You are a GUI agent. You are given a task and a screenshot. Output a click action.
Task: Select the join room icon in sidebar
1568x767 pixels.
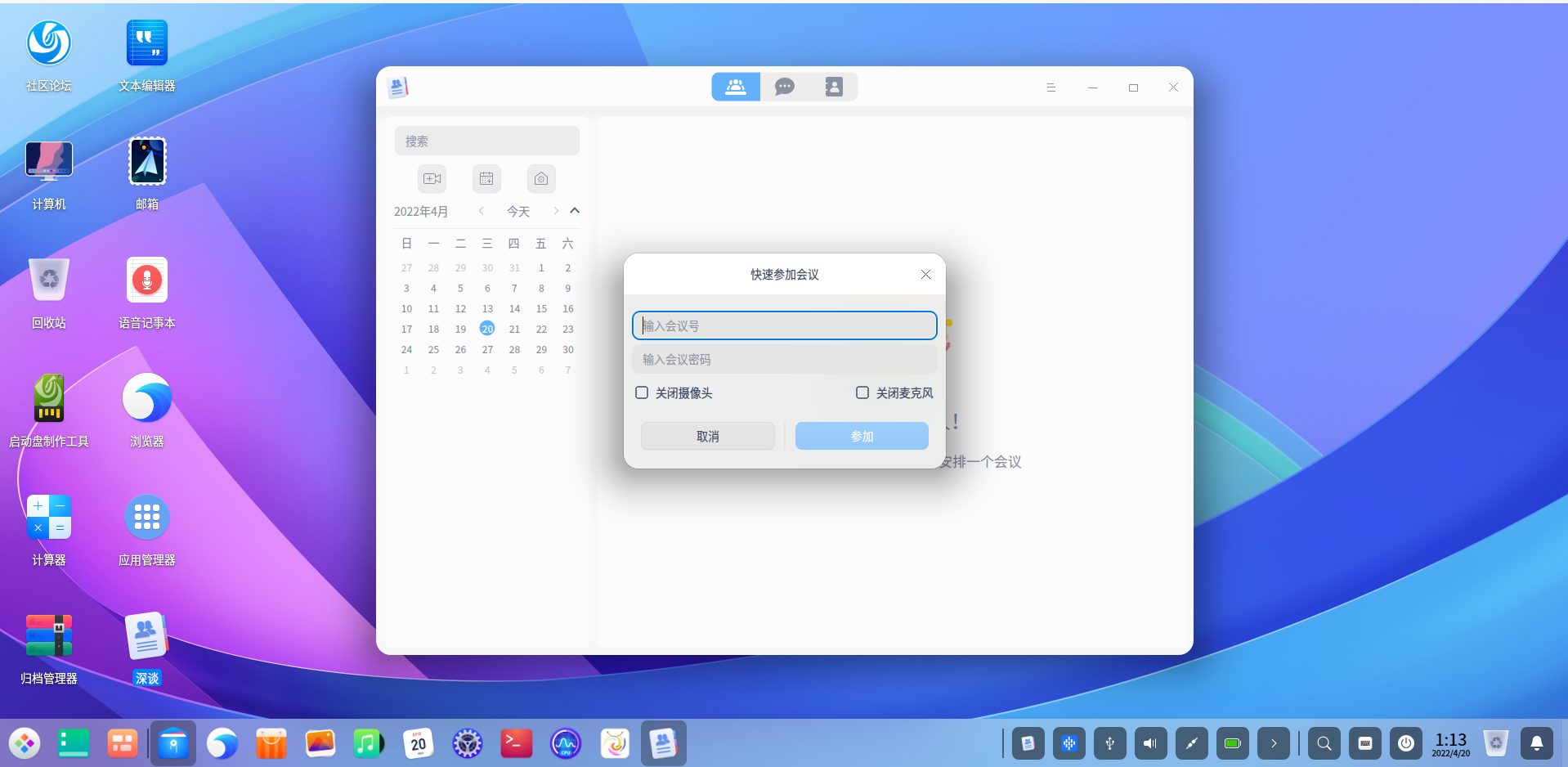click(540, 178)
